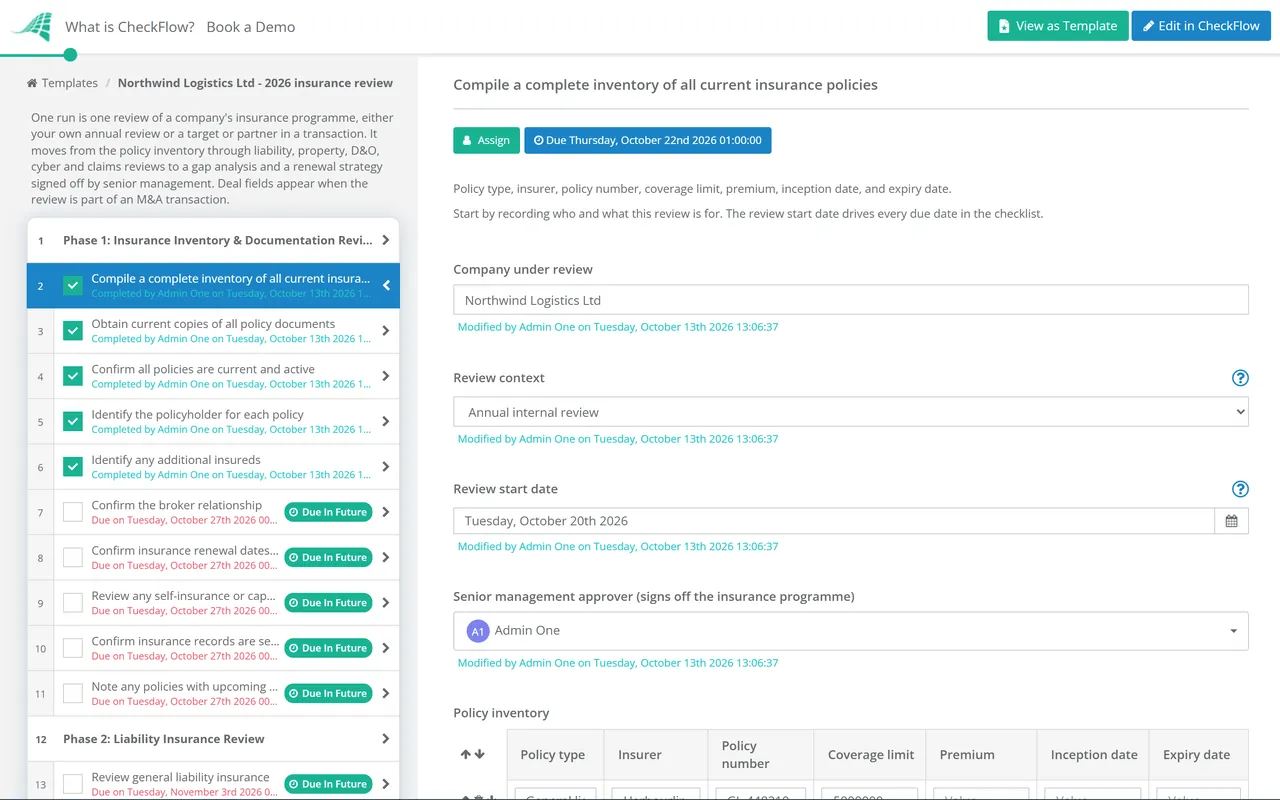Click the Expiry date column header
Screen dimensions: 1280x800
1196,755
